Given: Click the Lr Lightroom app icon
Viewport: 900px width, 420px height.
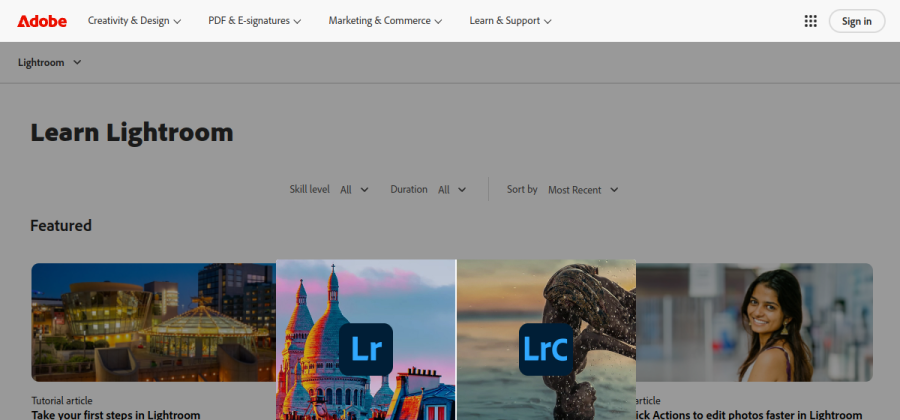Looking at the screenshot, I should [366, 349].
